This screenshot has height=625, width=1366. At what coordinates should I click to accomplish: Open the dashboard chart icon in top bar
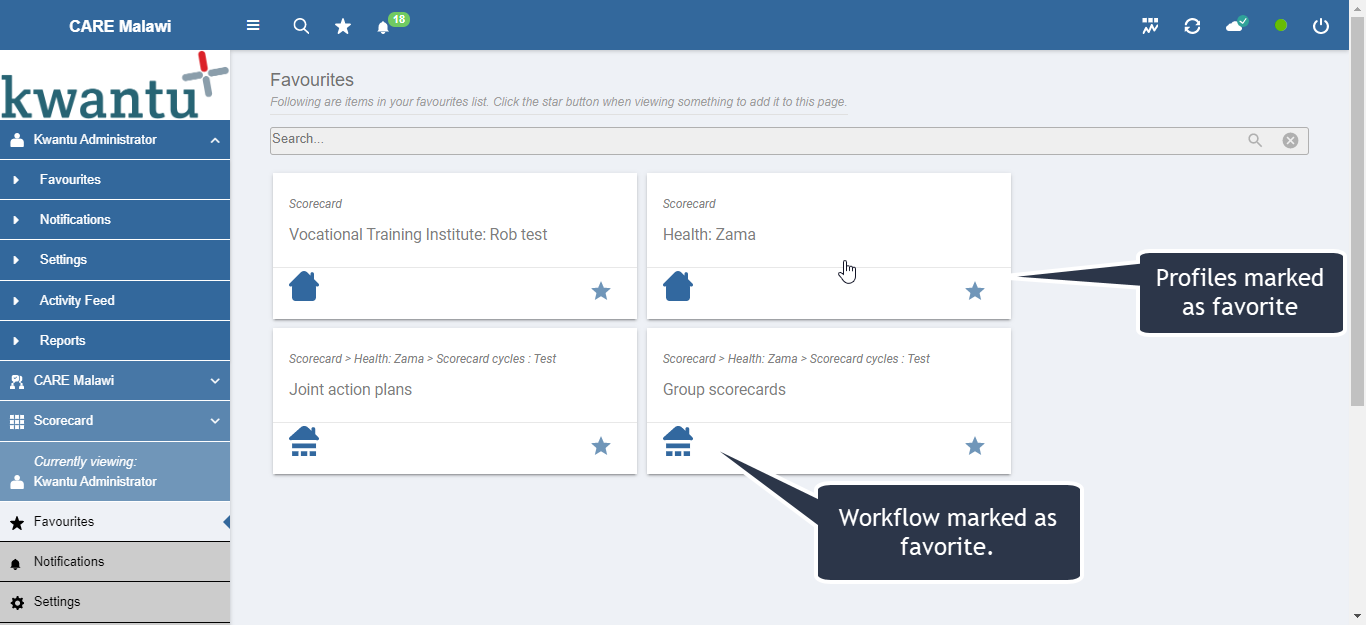click(x=1150, y=26)
